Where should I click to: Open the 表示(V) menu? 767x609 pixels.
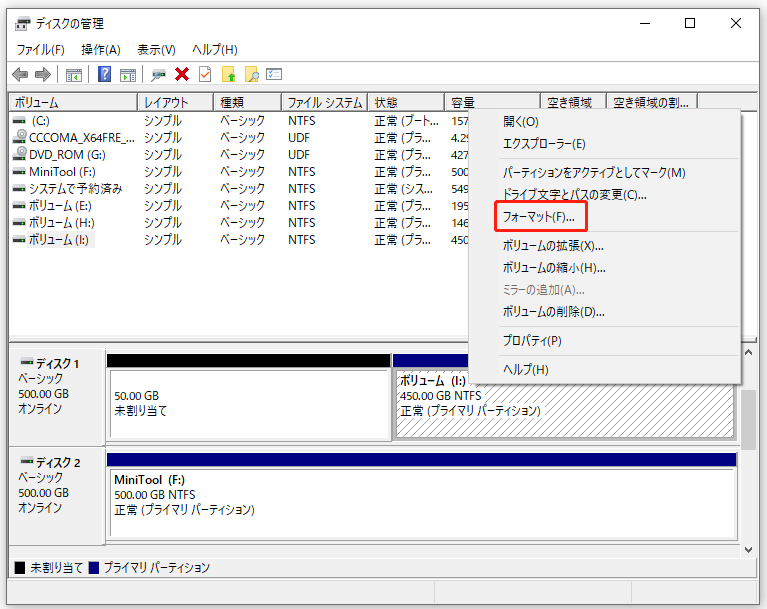pyautogui.click(x=156, y=49)
